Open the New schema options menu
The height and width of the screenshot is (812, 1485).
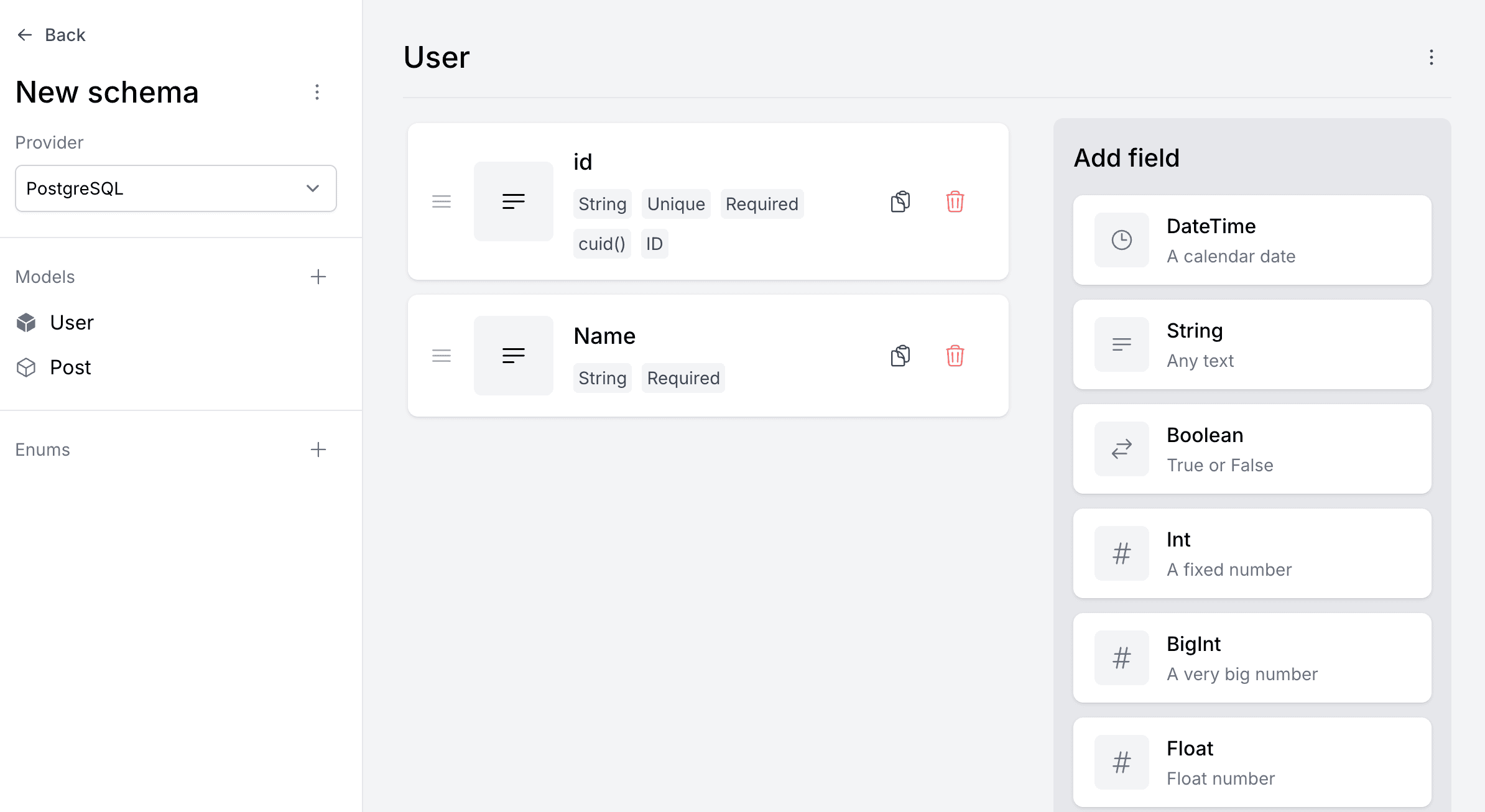[318, 92]
